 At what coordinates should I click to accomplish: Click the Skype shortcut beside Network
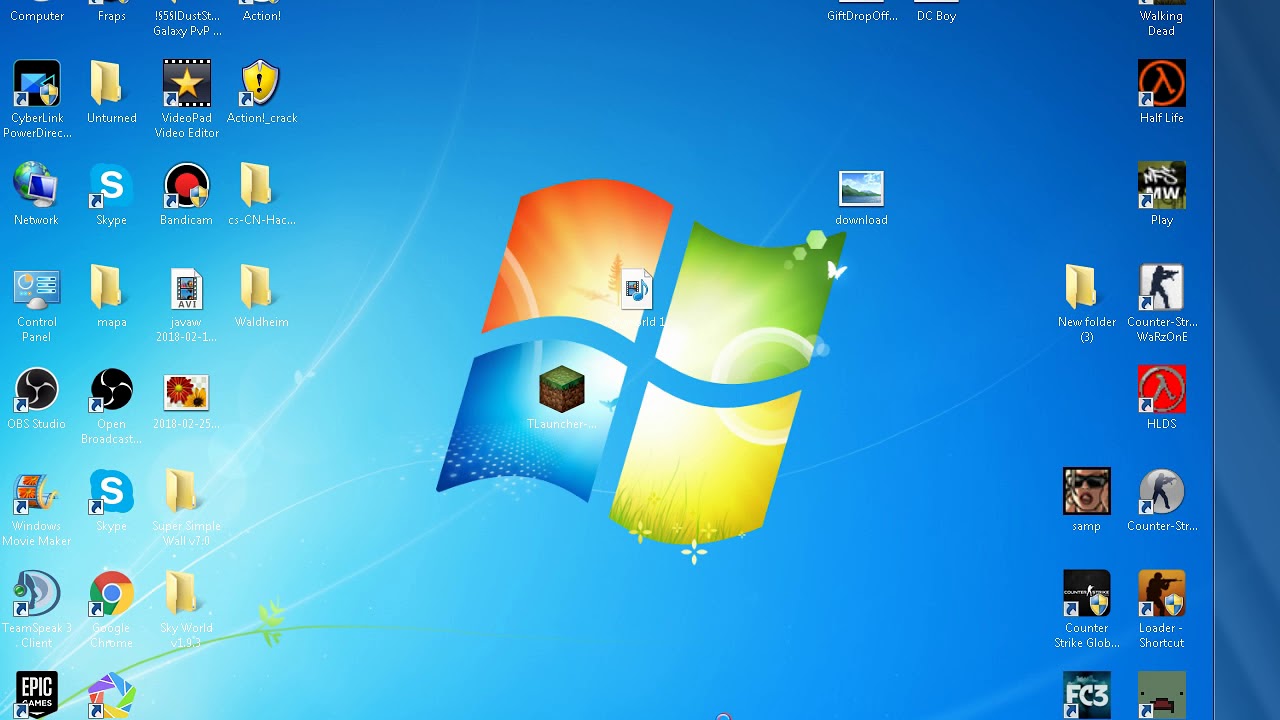[x=111, y=186]
